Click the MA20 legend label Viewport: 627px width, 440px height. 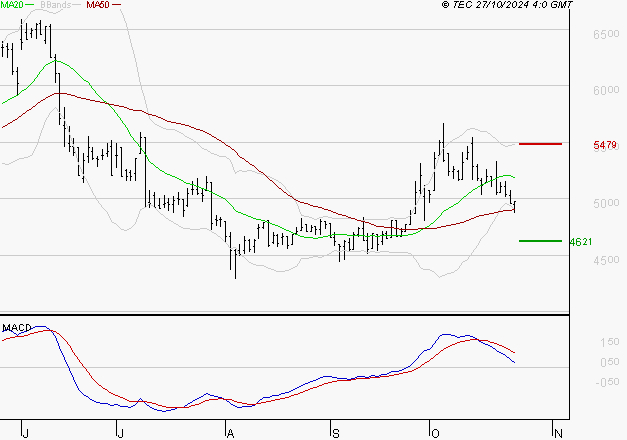coord(11,5)
